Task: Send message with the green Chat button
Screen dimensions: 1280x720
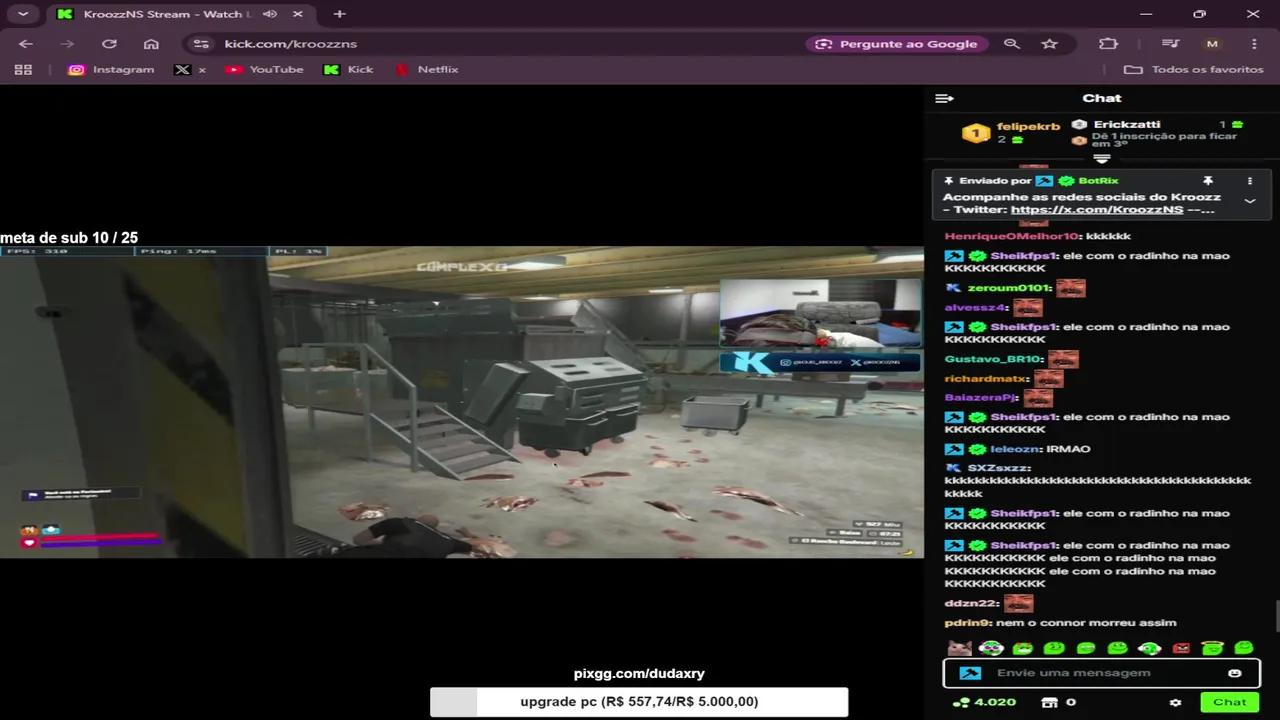Action: pos(1229,702)
